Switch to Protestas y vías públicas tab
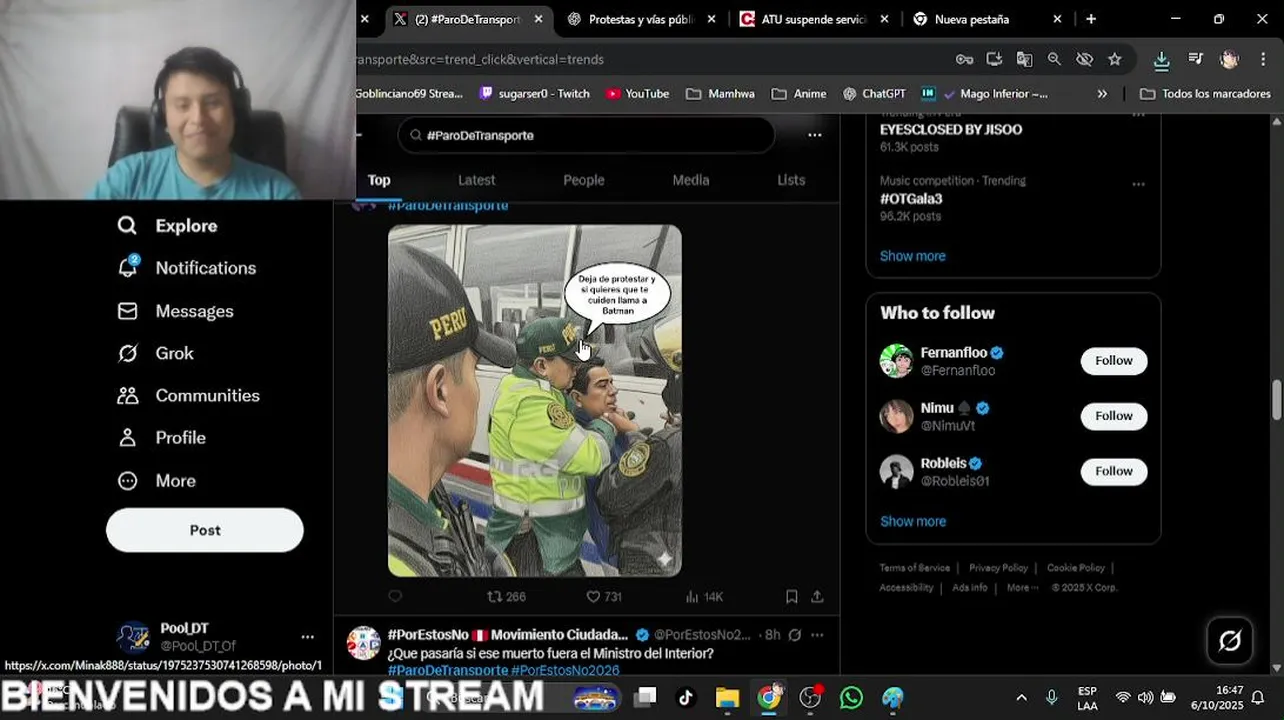 [640, 19]
